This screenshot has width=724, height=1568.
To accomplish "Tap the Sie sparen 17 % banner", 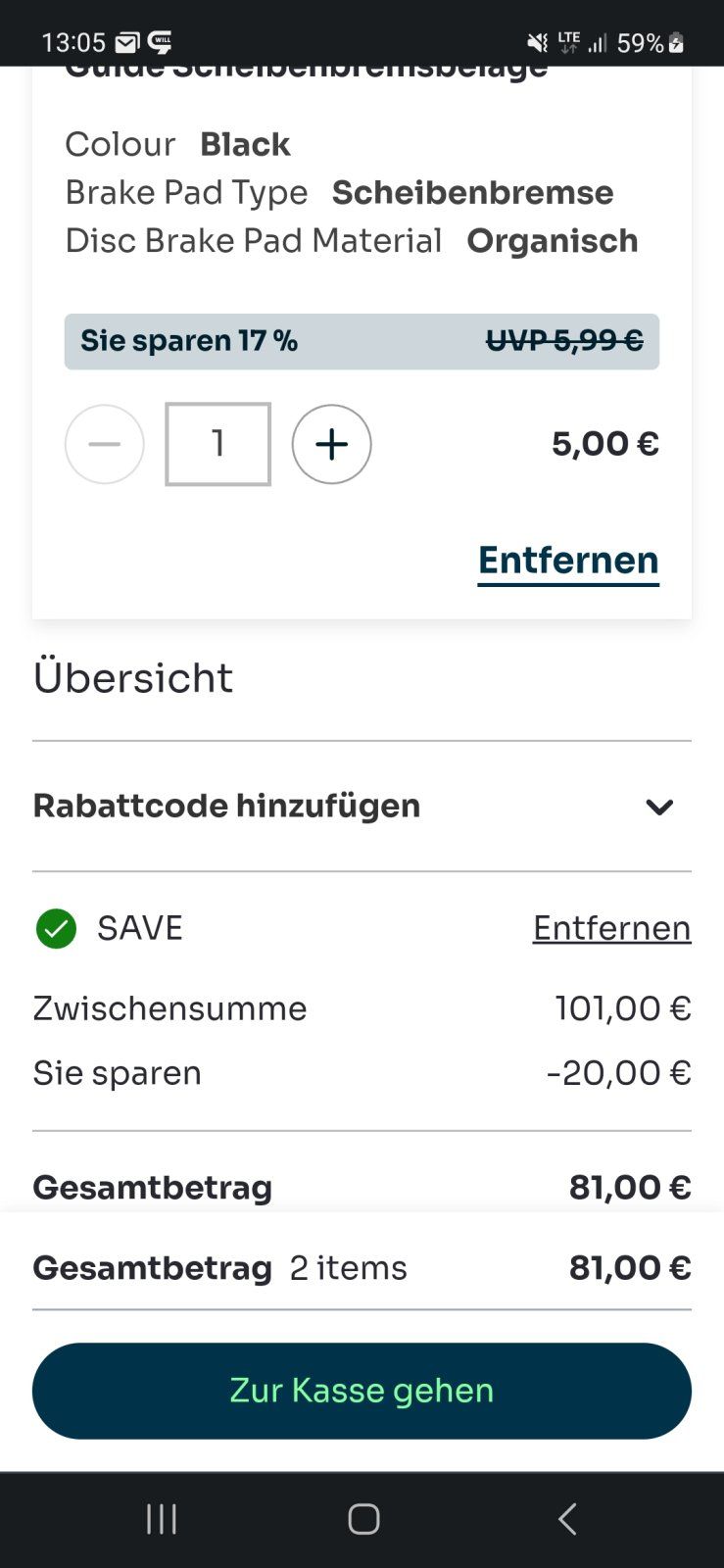I will pyautogui.click(x=362, y=341).
